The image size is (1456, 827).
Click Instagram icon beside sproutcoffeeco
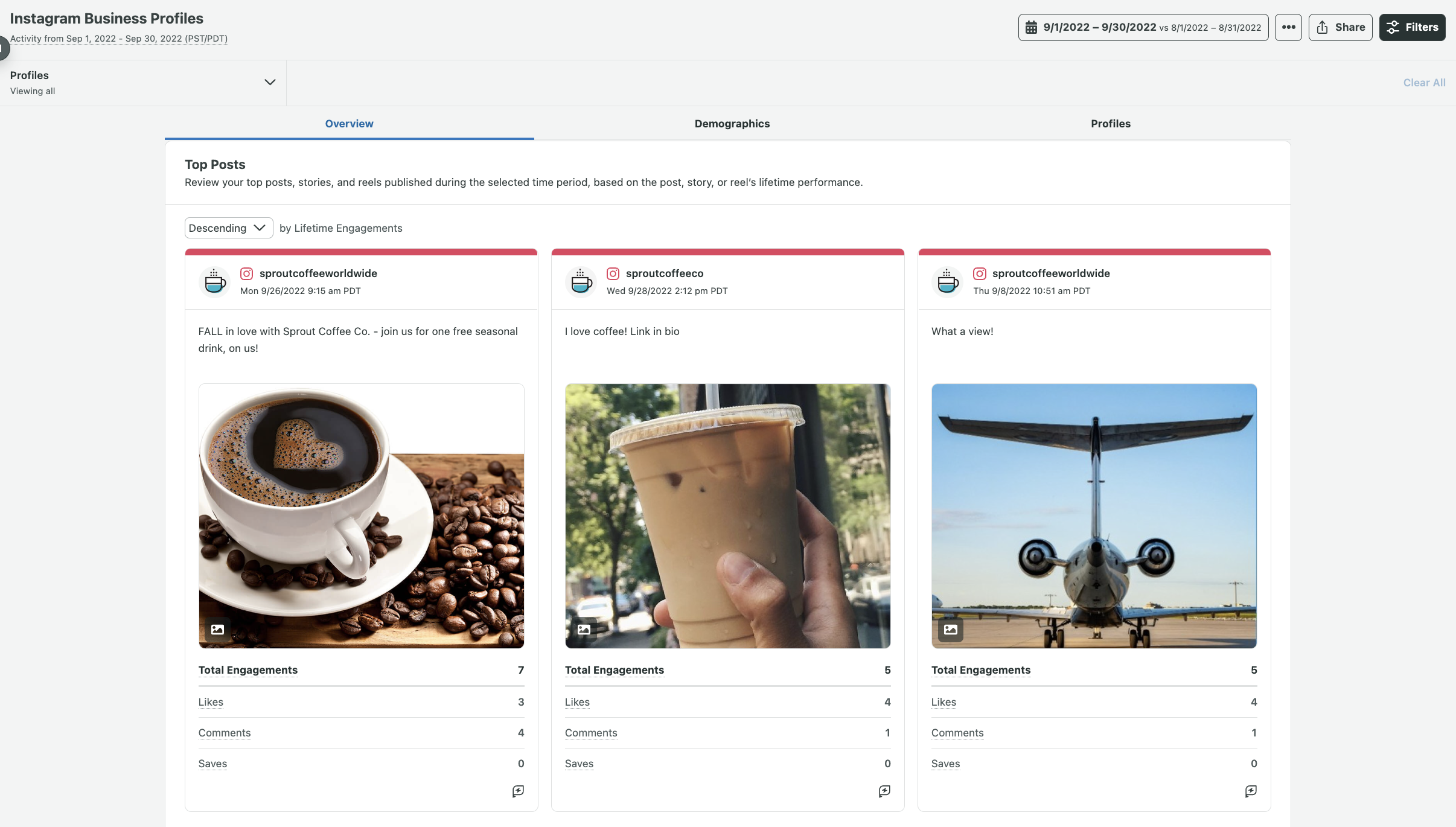point(613,273)
